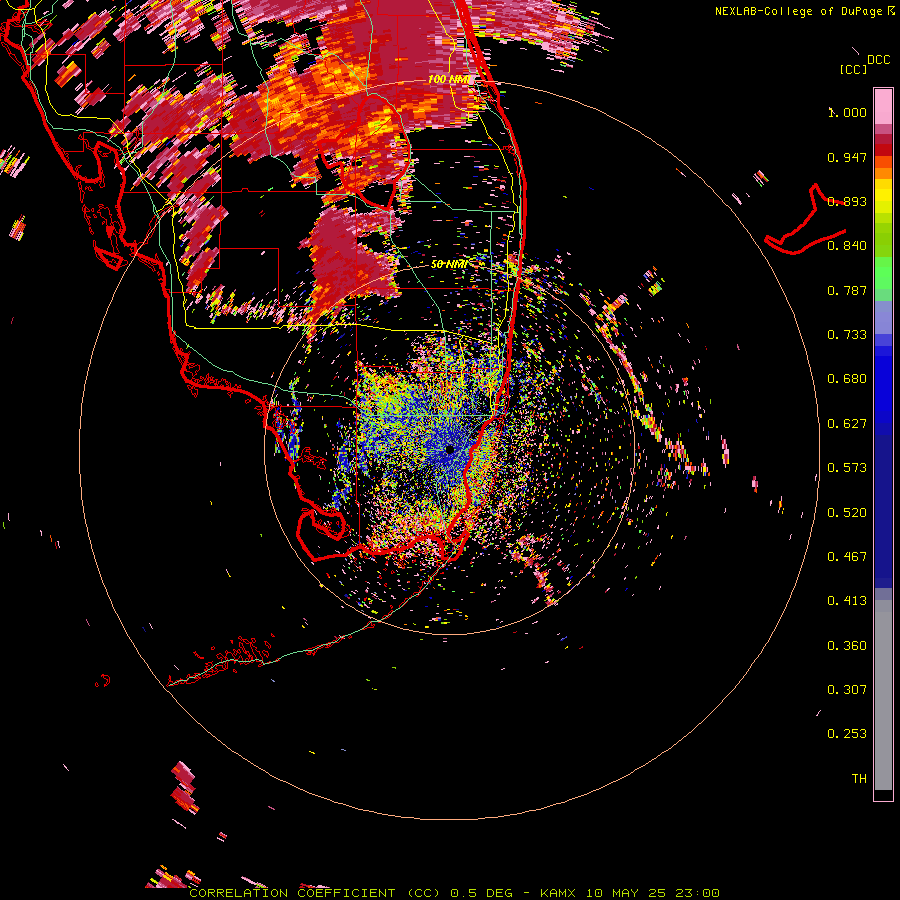
Task: Click the DCC legend header text
Action: (x=878, y=60)
